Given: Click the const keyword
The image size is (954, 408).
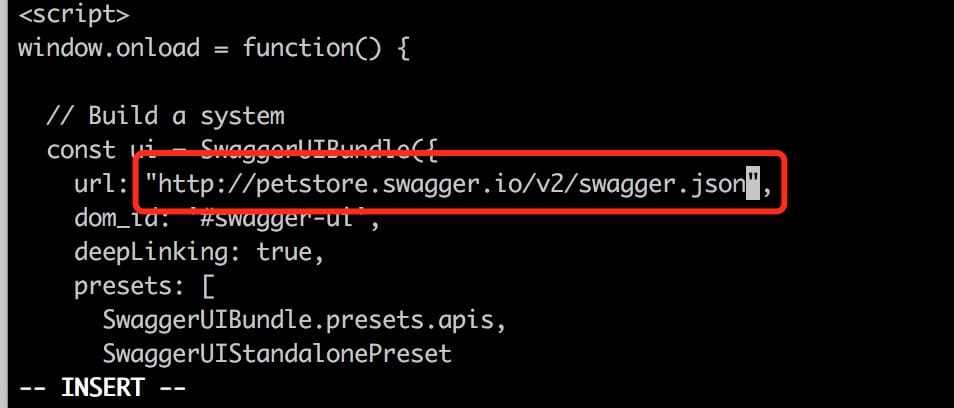Looking at the screenshot, I should tap(81, 150).
